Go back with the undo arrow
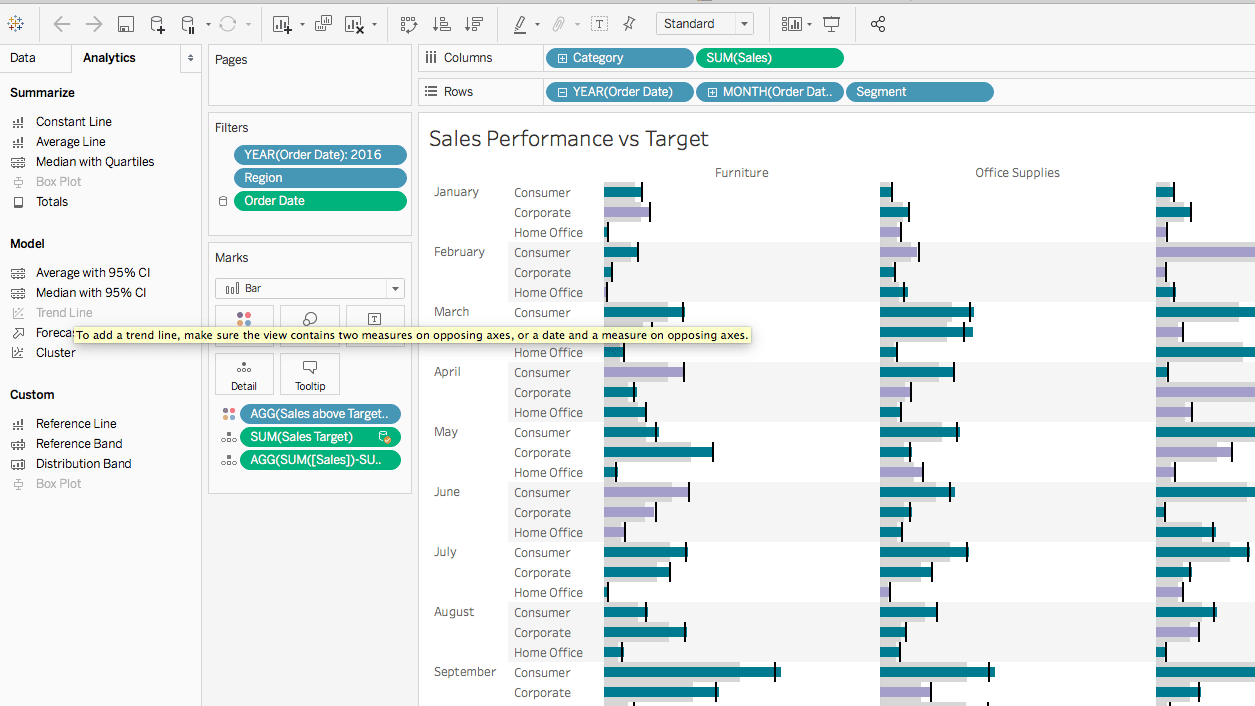The width and height of the screenshot is (1255, 706). coord(62,23)
